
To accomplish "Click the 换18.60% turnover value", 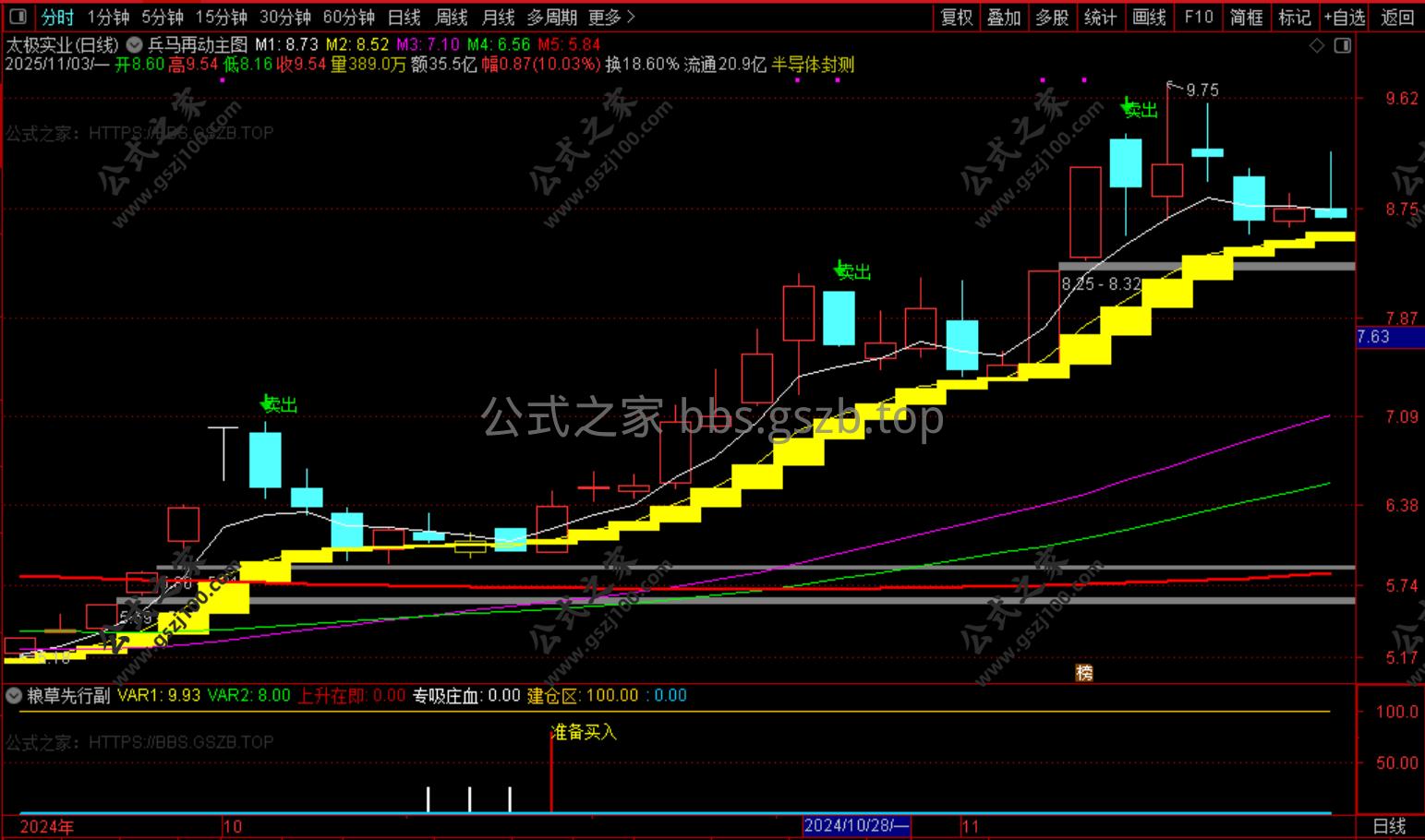I will click(x=642, y=65).
